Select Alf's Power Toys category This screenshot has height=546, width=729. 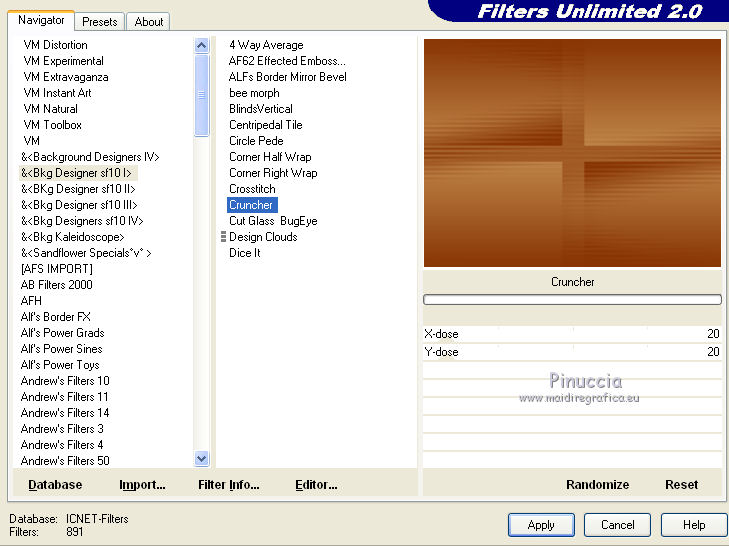pos(60,365)
